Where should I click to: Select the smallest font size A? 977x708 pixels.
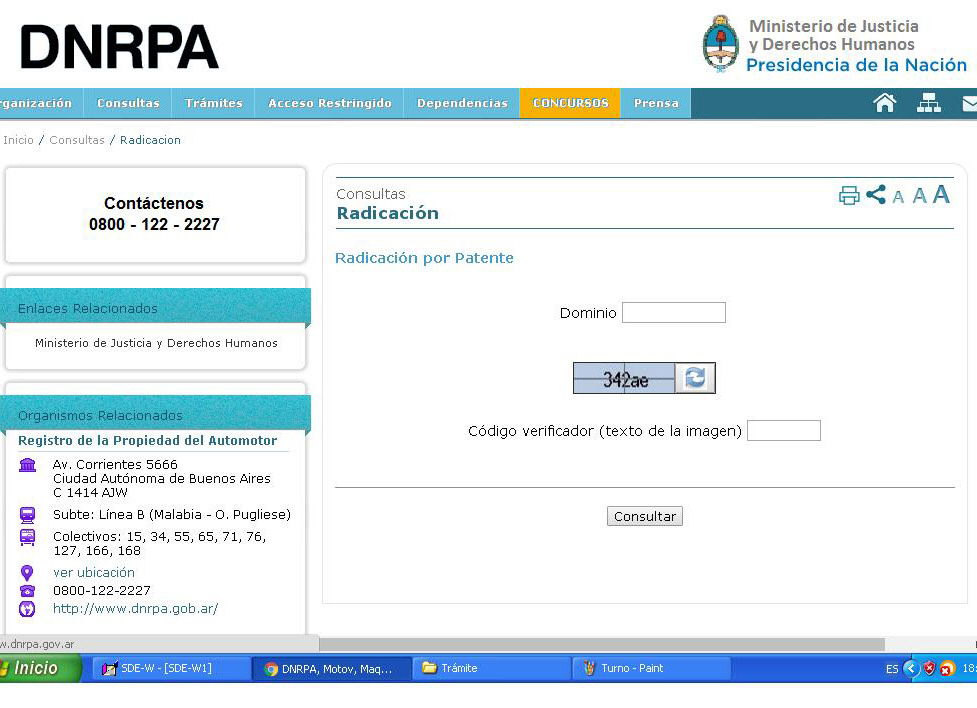click(898, 197)
